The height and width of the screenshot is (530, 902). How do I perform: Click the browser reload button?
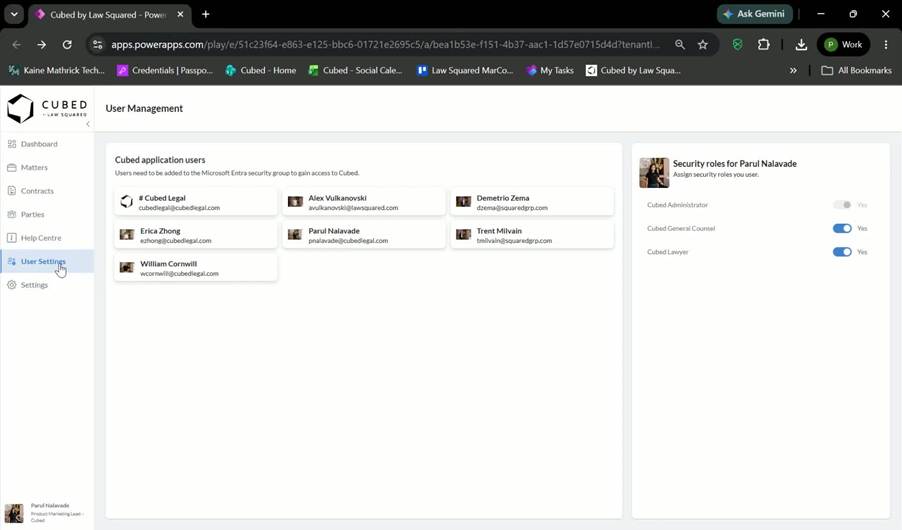coord(67,44)
